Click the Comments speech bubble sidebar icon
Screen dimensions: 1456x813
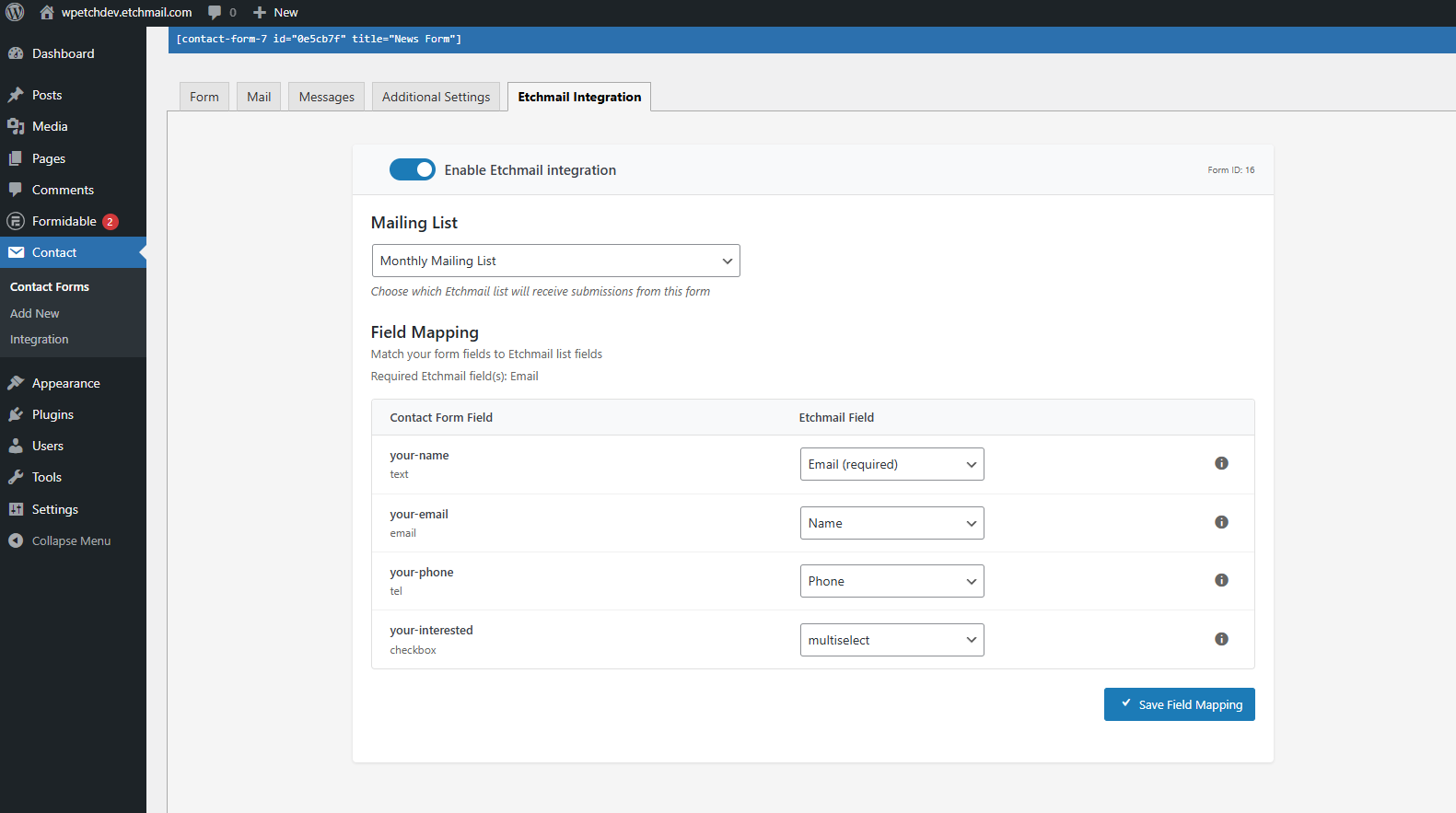(16, 190)
